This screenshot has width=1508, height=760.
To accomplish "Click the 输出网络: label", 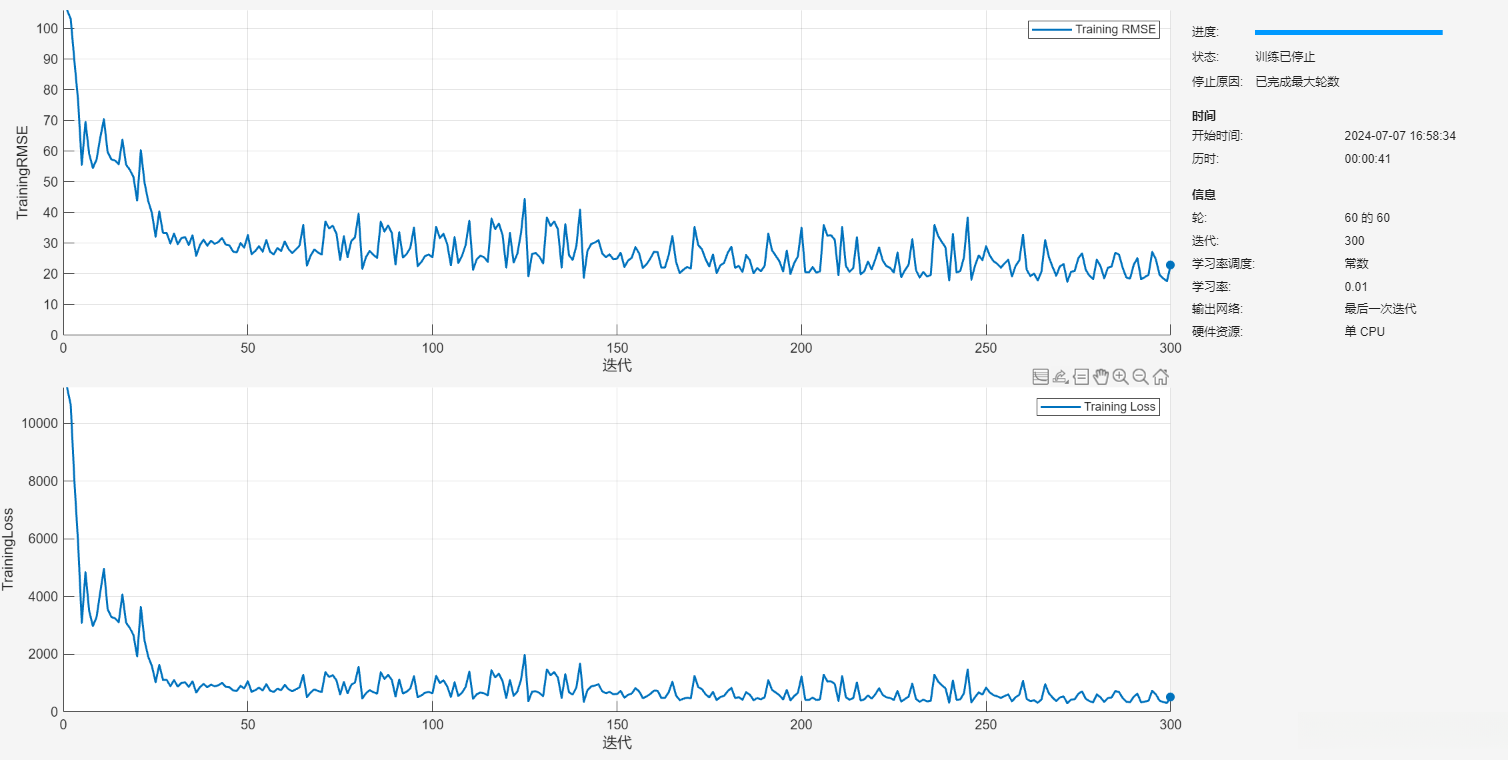I will coord(1217,309).
